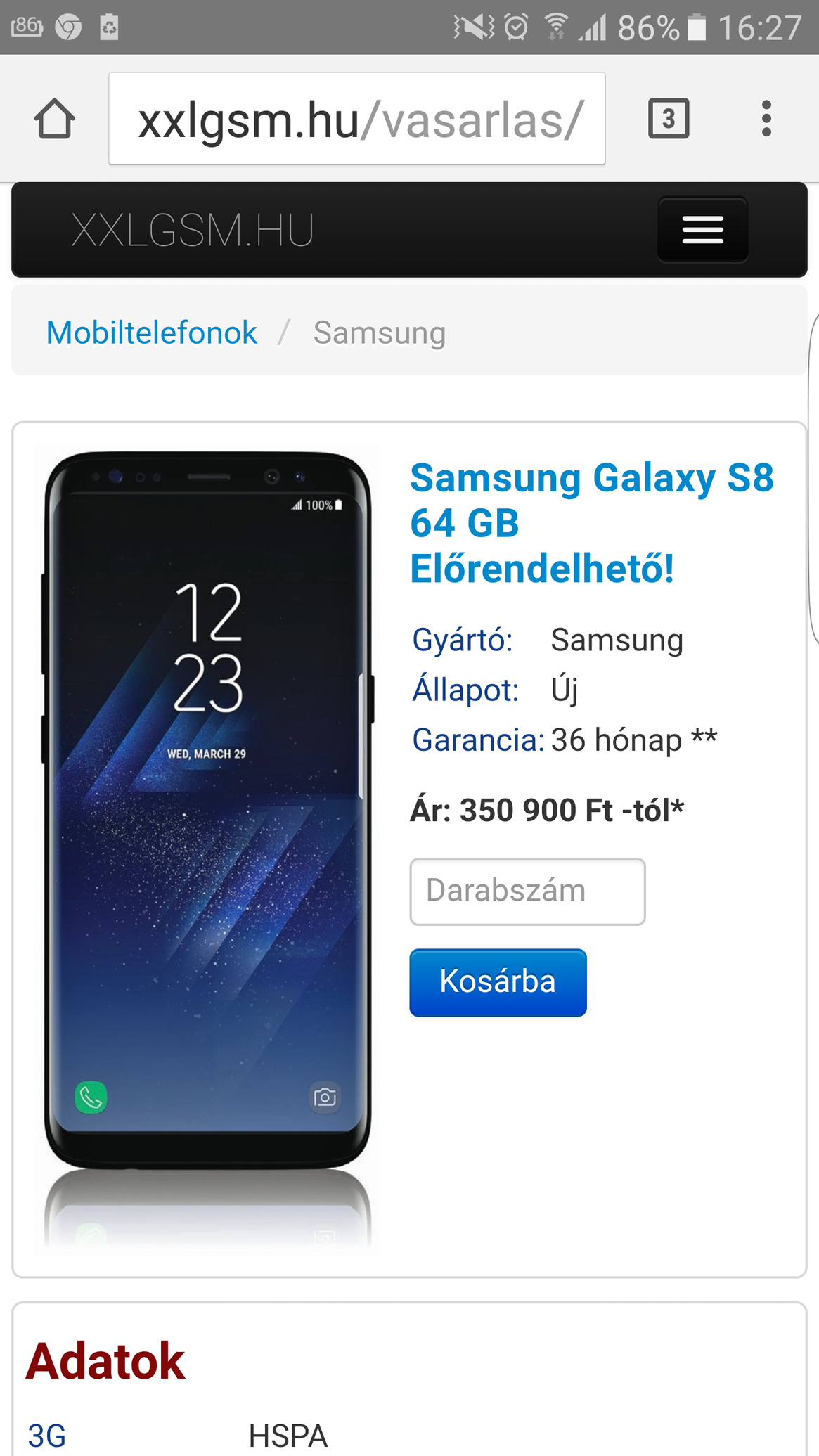Open the browser three-dot overflow menu
The height and width of the screenshot is (1456, 819).
pos(766,118)
